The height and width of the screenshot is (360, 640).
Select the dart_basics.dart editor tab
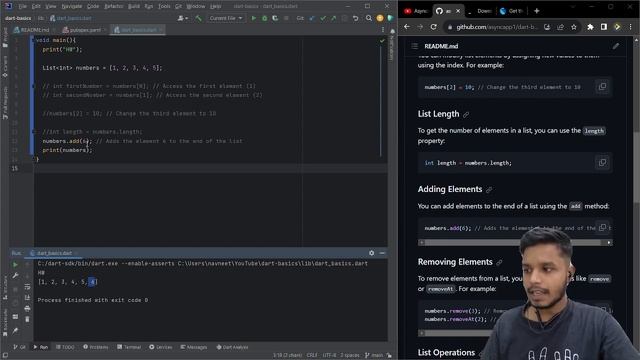point(138,30)
